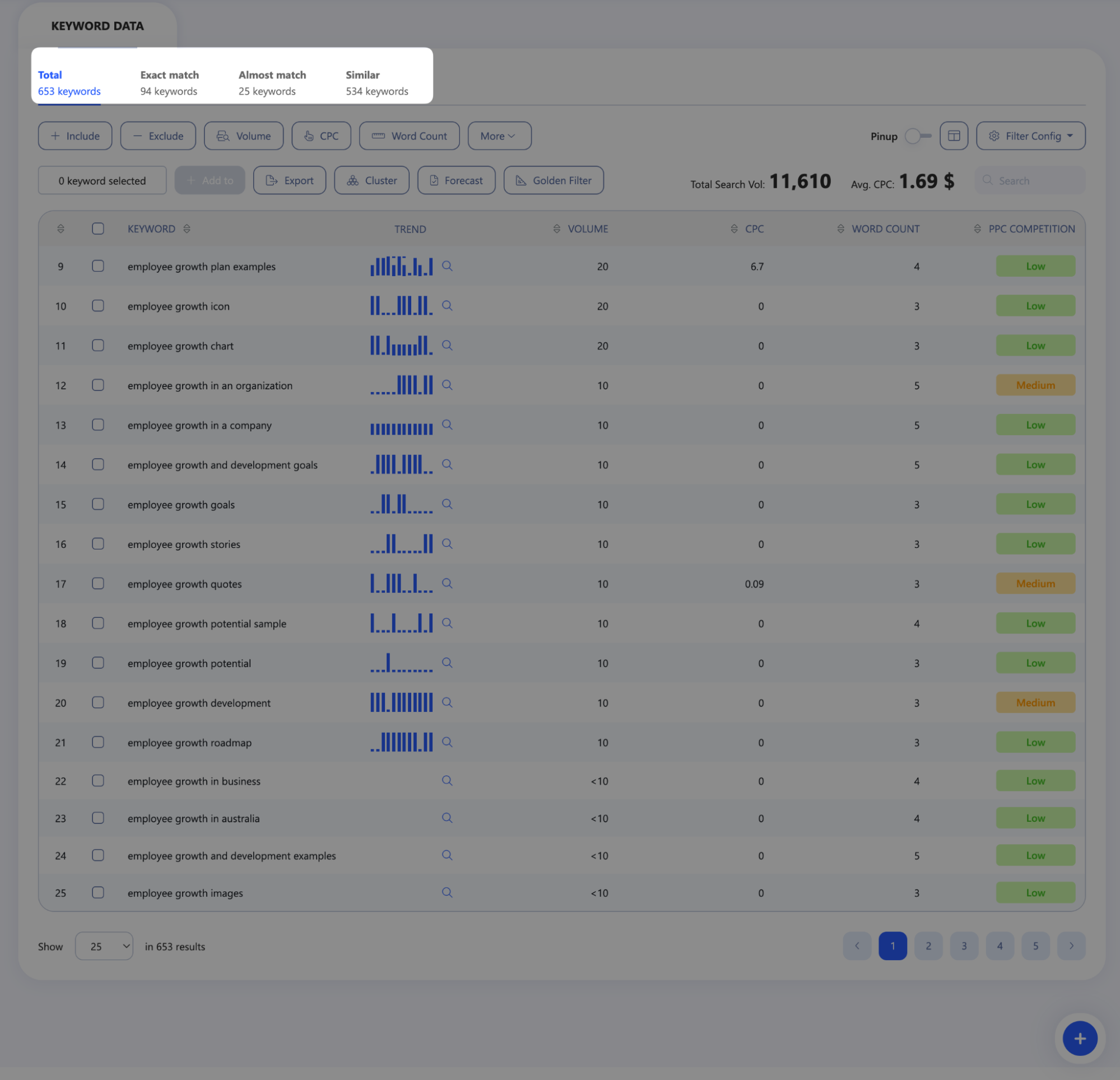Sort by PPC Competition column
Screen dimensions: 1120x1080
977,229
